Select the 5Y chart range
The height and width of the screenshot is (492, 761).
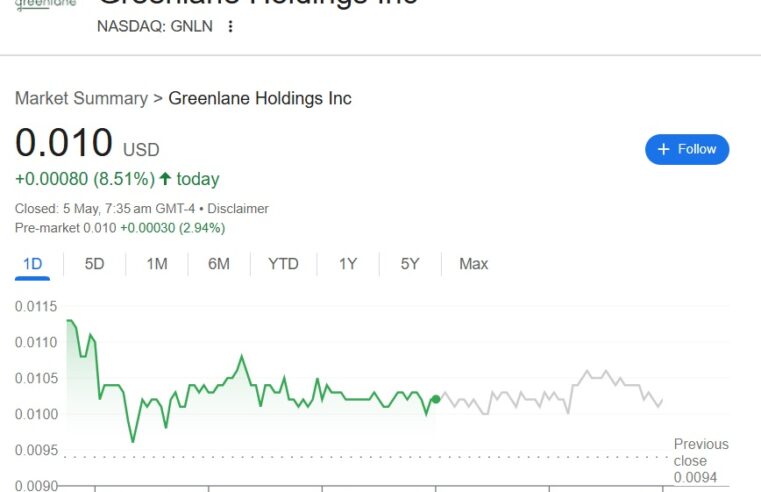coord(410,264)
